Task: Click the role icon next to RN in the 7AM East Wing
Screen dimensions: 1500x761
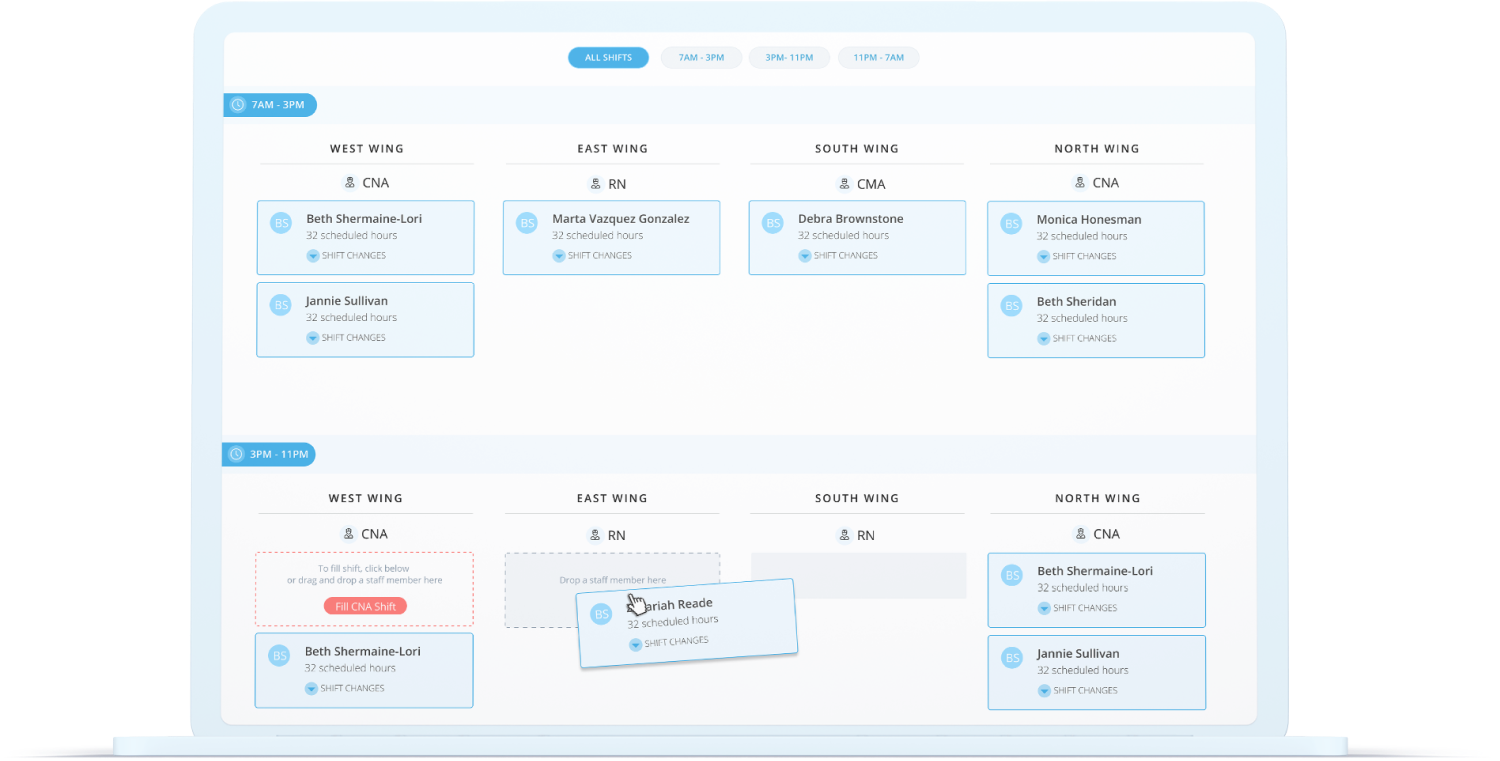Action: pos(595,184)
